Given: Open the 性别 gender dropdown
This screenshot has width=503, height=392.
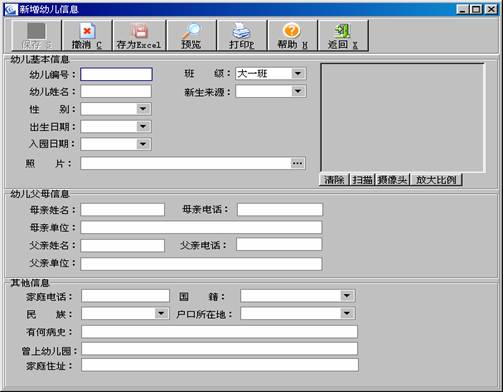Looking at the screenshot, I should pos(143,109).
